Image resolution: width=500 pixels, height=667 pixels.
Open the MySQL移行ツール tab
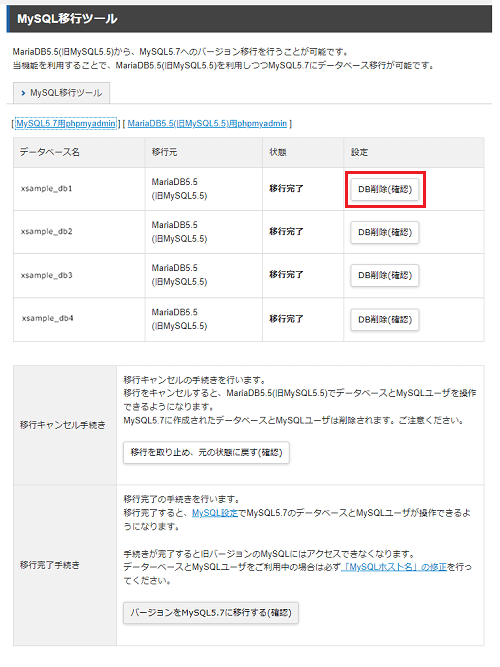pos(62,93)
